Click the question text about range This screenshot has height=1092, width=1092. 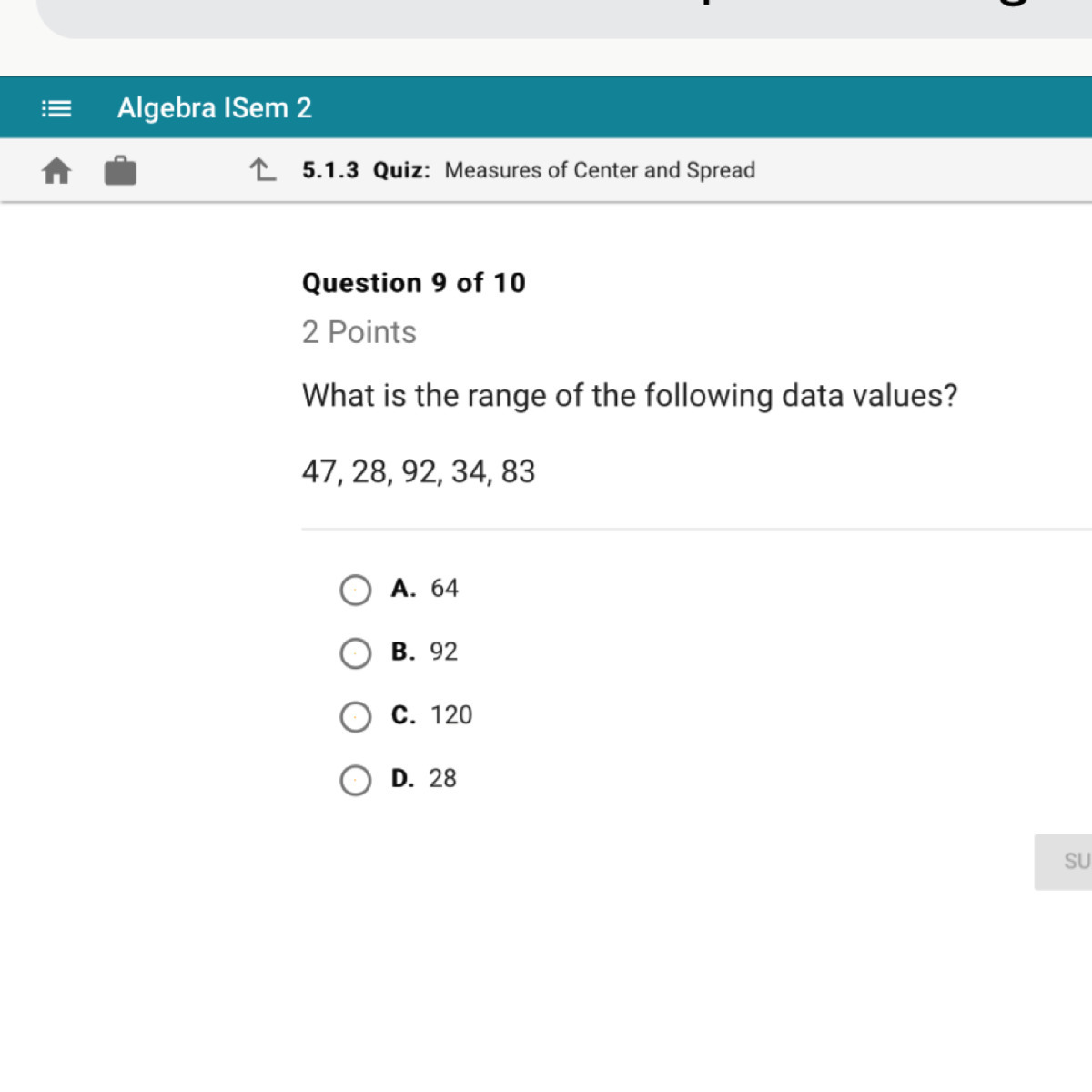tap(630, 396)
